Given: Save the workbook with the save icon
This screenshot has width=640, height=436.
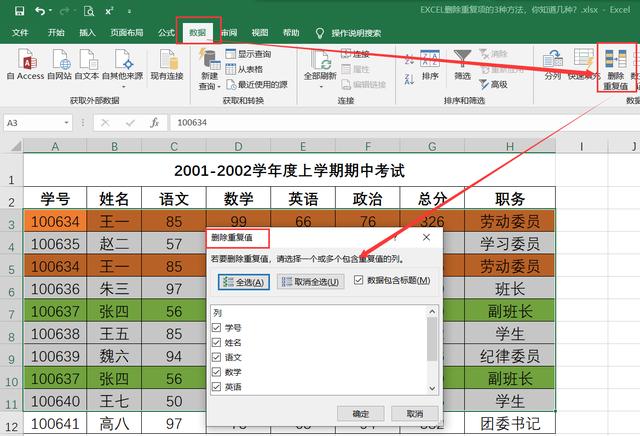Looking at the screenshot, I should point(20,11).
